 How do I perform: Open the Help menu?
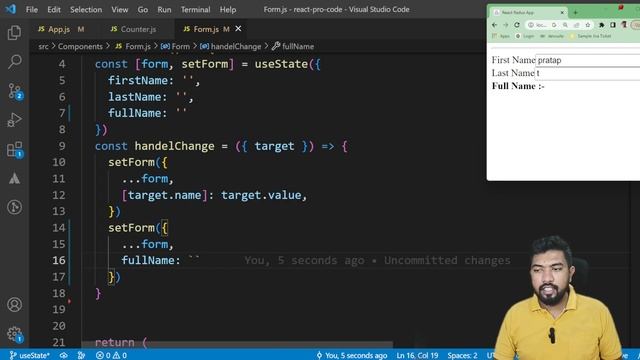click(228, 9)
